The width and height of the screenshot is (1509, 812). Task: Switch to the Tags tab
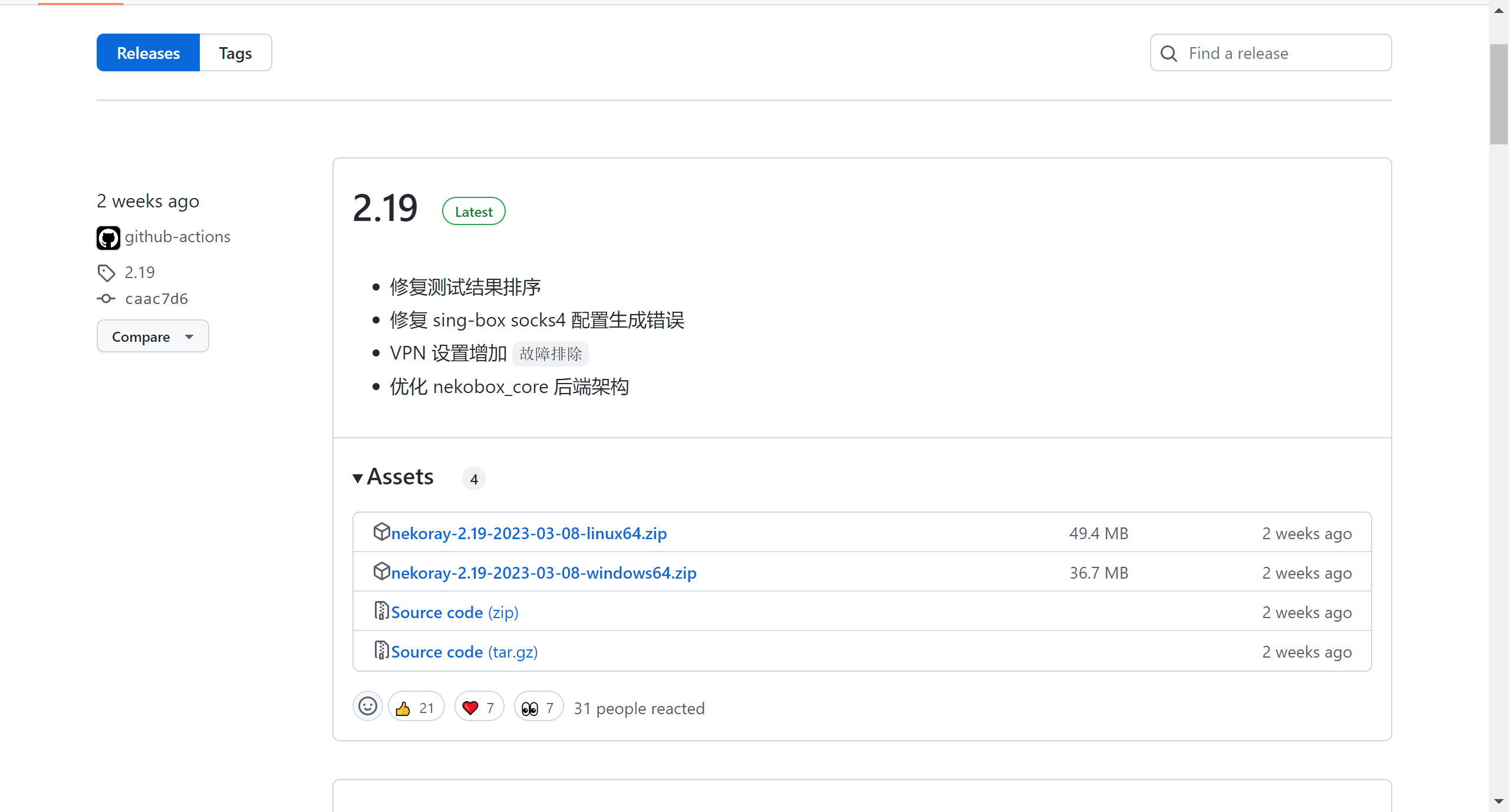pos(235,53)
